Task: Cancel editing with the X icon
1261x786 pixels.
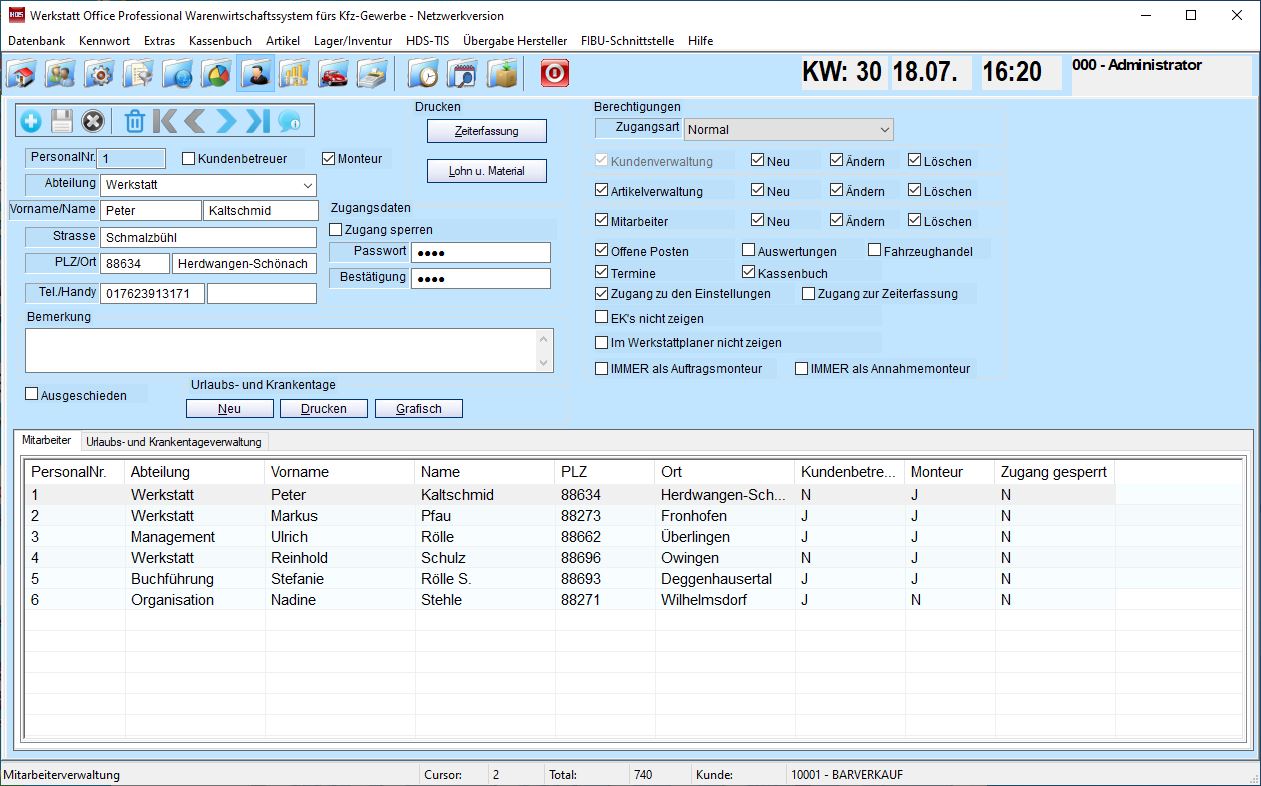Action: click(93, 121)
